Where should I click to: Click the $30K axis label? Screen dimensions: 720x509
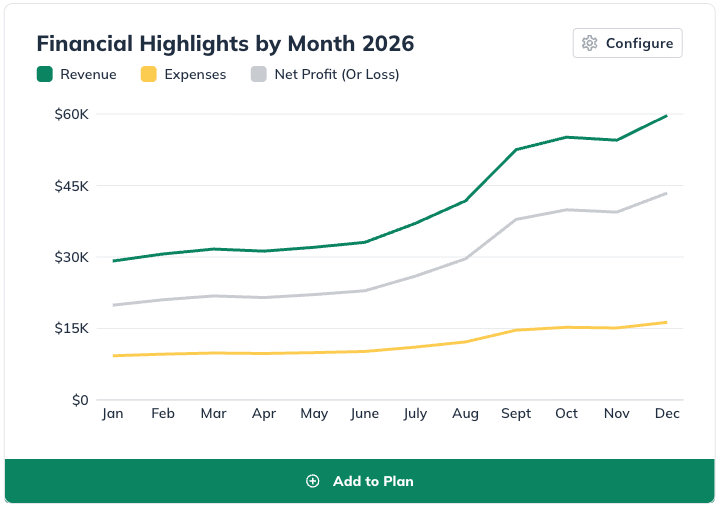click(72, 257)
